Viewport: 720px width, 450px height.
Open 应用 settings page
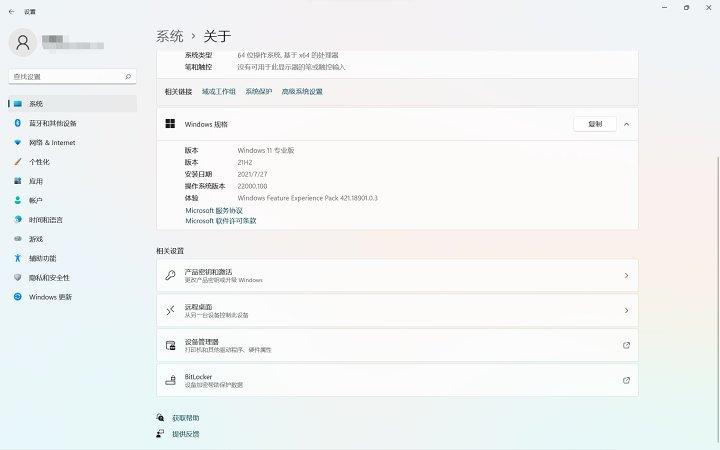pos(73,181)
